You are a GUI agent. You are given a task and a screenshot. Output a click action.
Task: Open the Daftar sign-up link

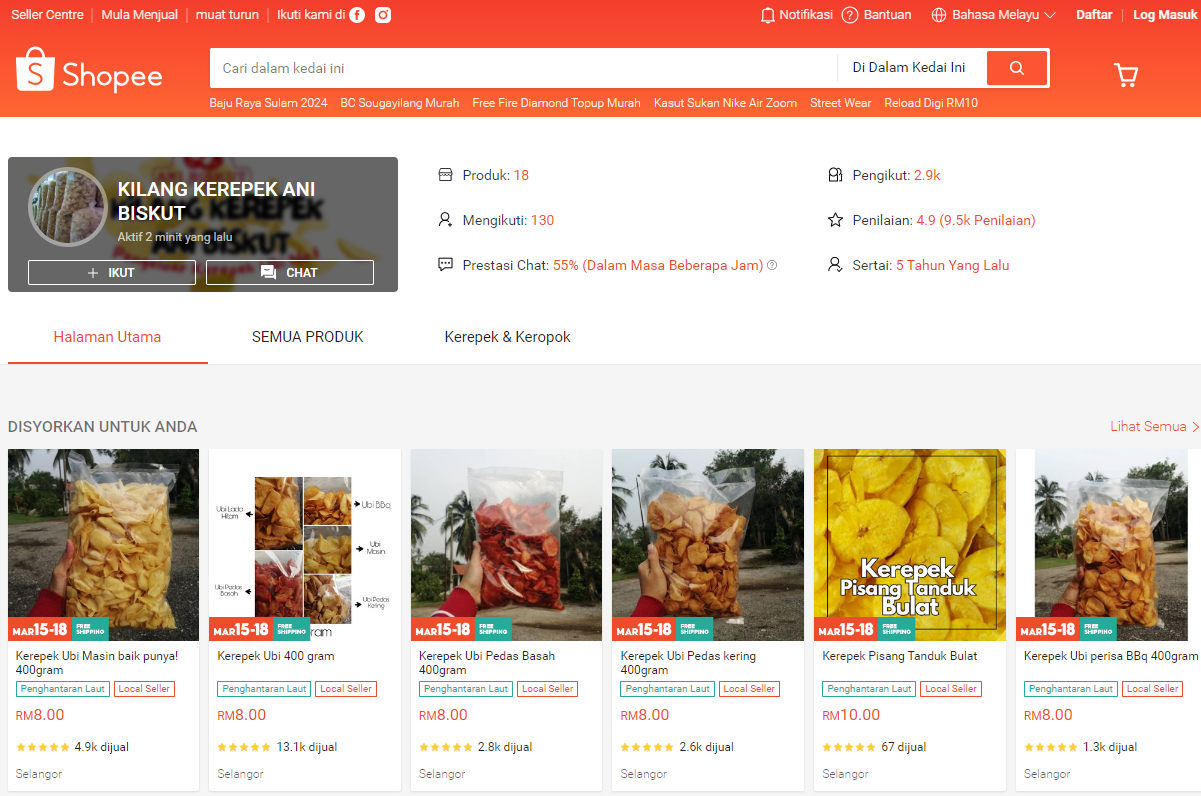(x=1094, y=15)
